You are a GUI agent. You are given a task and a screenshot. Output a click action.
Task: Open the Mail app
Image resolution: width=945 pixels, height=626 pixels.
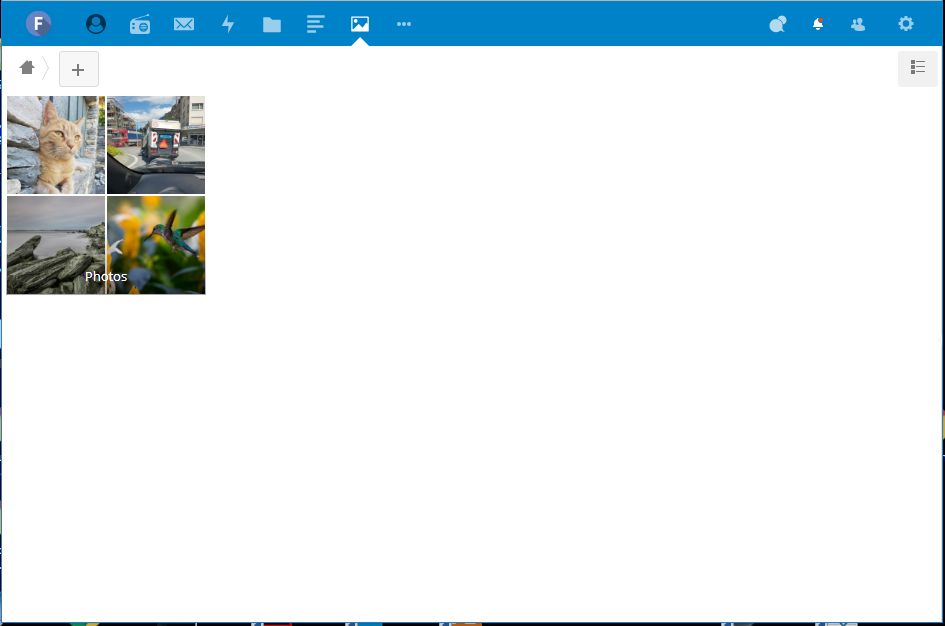coord(184,23)
